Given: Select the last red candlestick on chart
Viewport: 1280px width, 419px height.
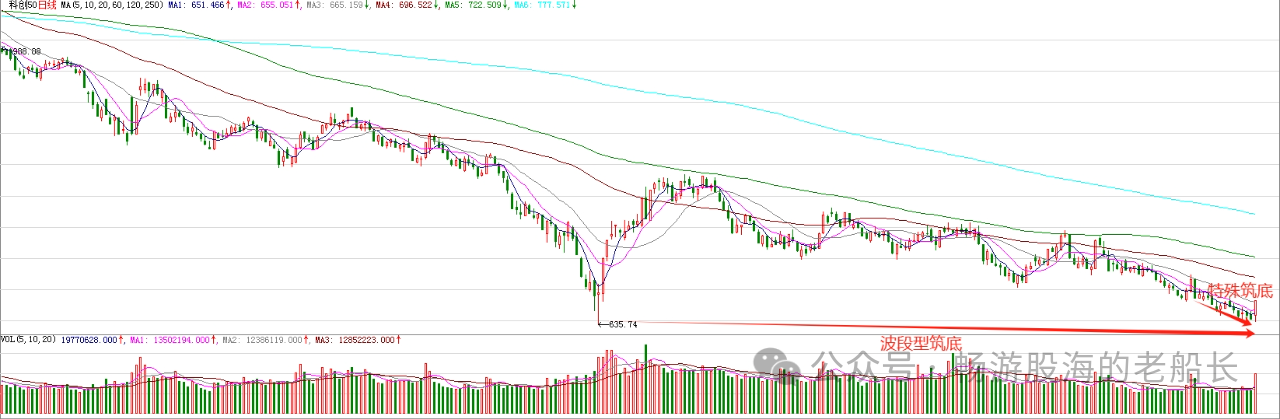Looking at the screenshot, I should [1256, 309].
